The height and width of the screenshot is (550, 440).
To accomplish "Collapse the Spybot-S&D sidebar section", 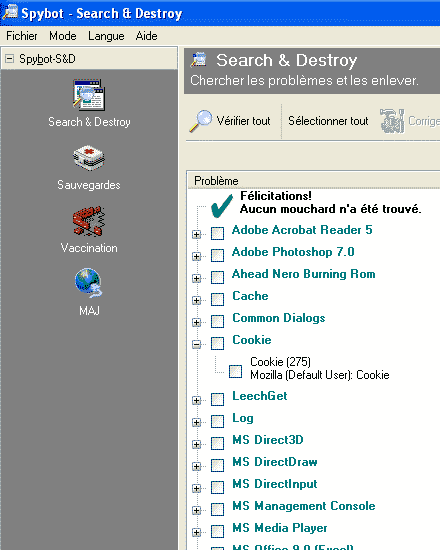I will click(10, 59).
